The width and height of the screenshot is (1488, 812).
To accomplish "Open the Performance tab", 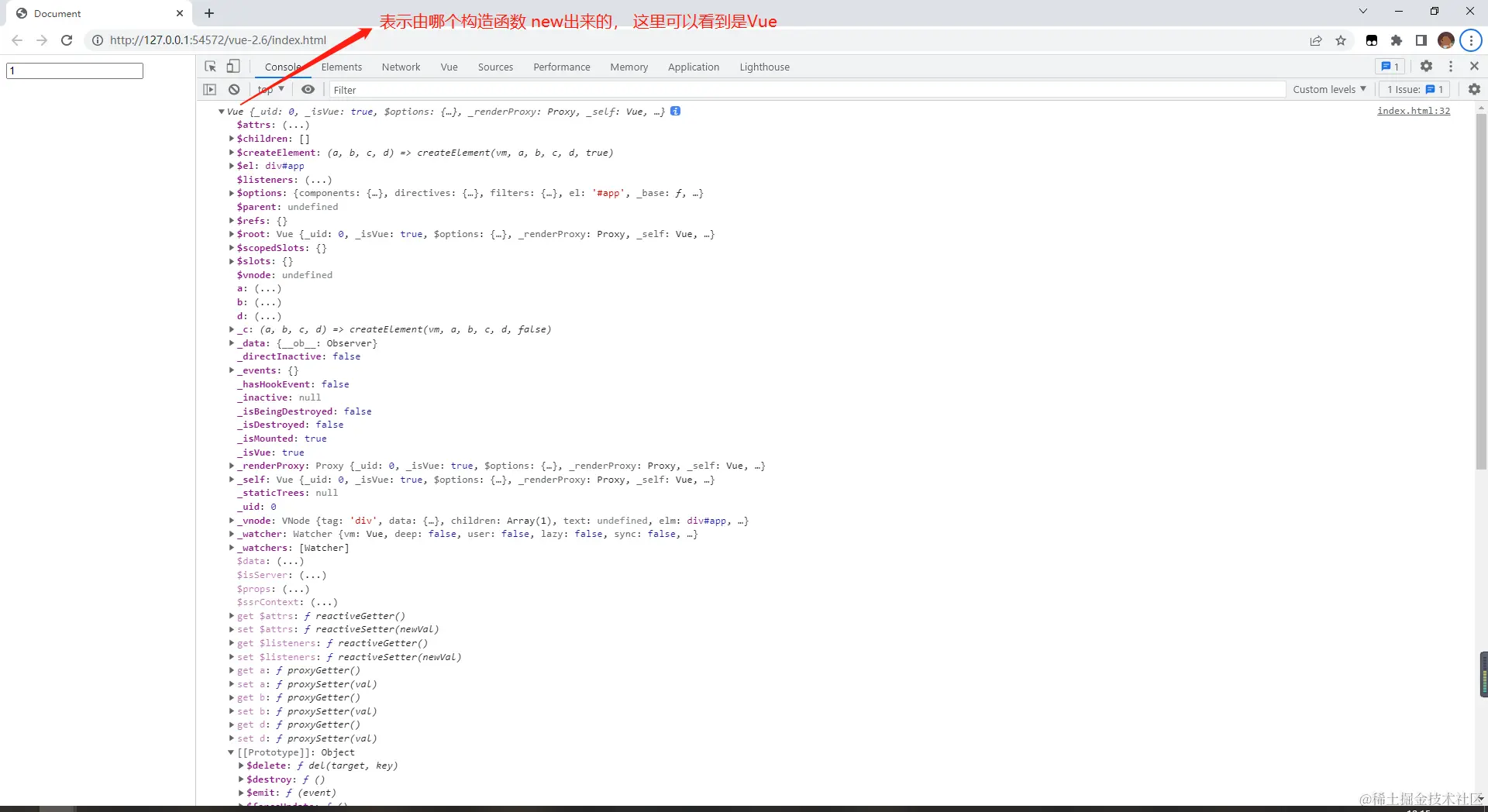I will tap(562, 67).
